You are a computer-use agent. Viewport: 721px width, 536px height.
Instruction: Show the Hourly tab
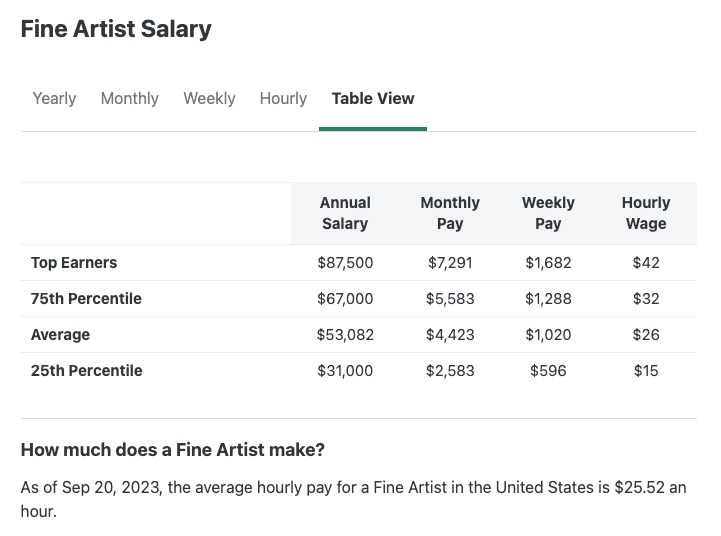coord(283,98)
